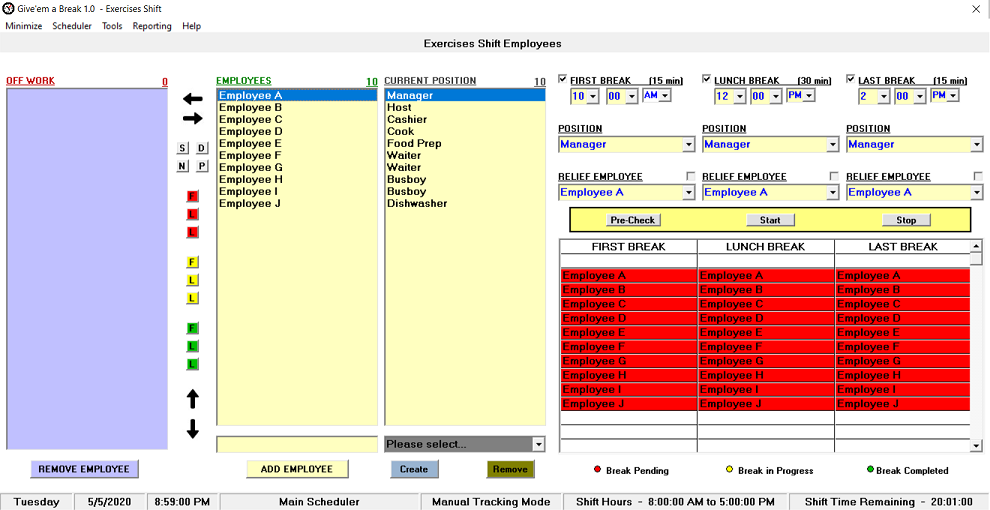
Task: Click the left arrow icon above employees
Action: [193, 99]
